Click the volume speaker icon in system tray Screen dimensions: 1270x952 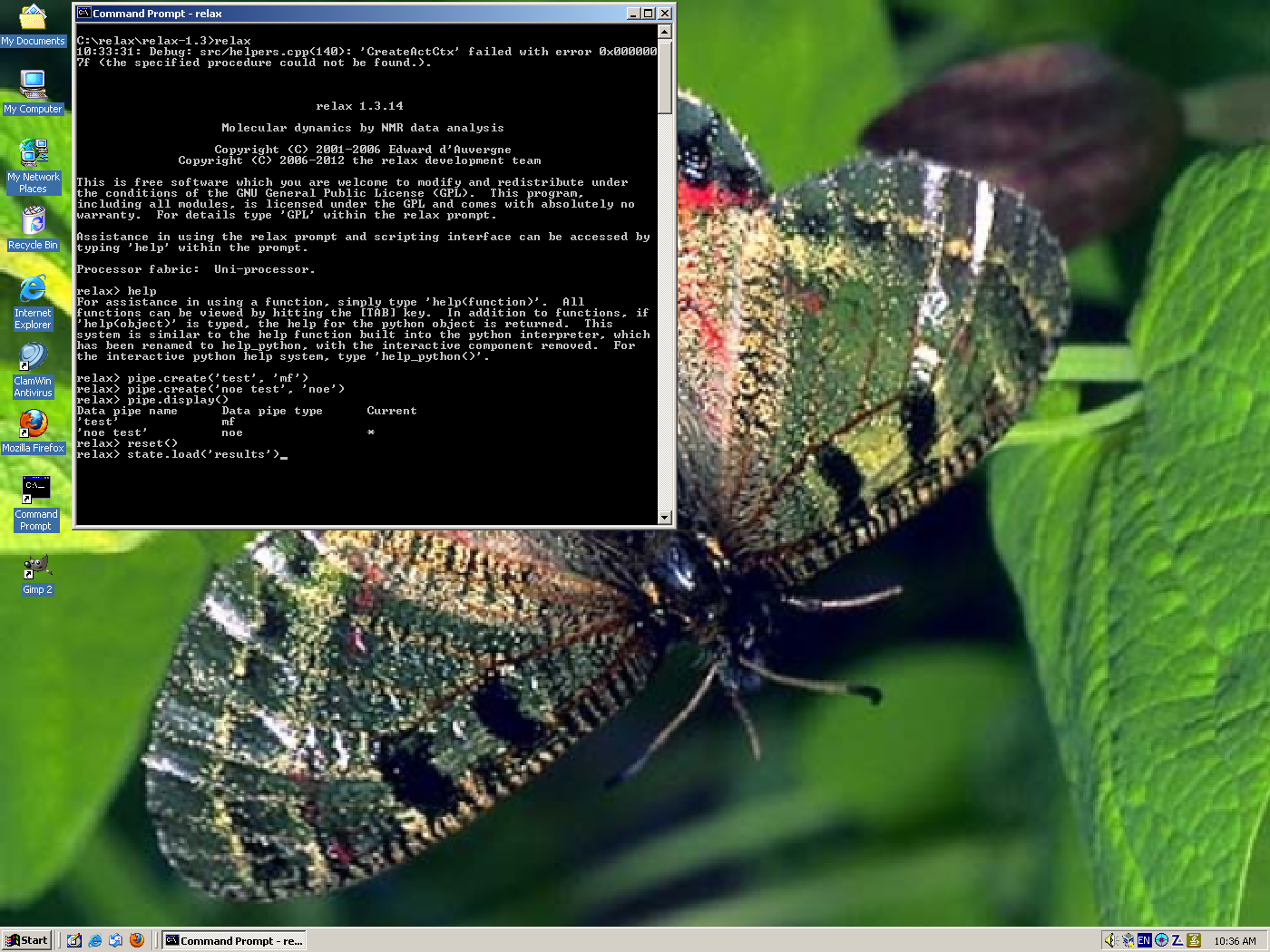1110,940
